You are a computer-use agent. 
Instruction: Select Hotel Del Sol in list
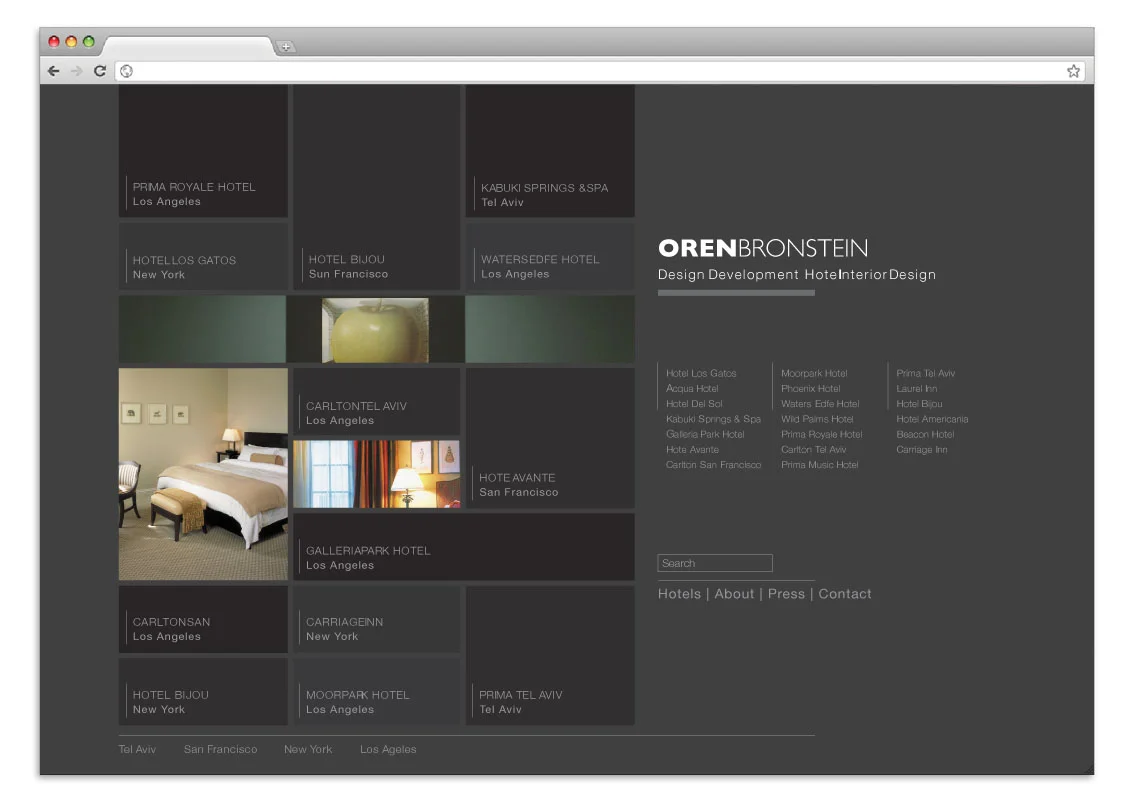coord(694,404)
